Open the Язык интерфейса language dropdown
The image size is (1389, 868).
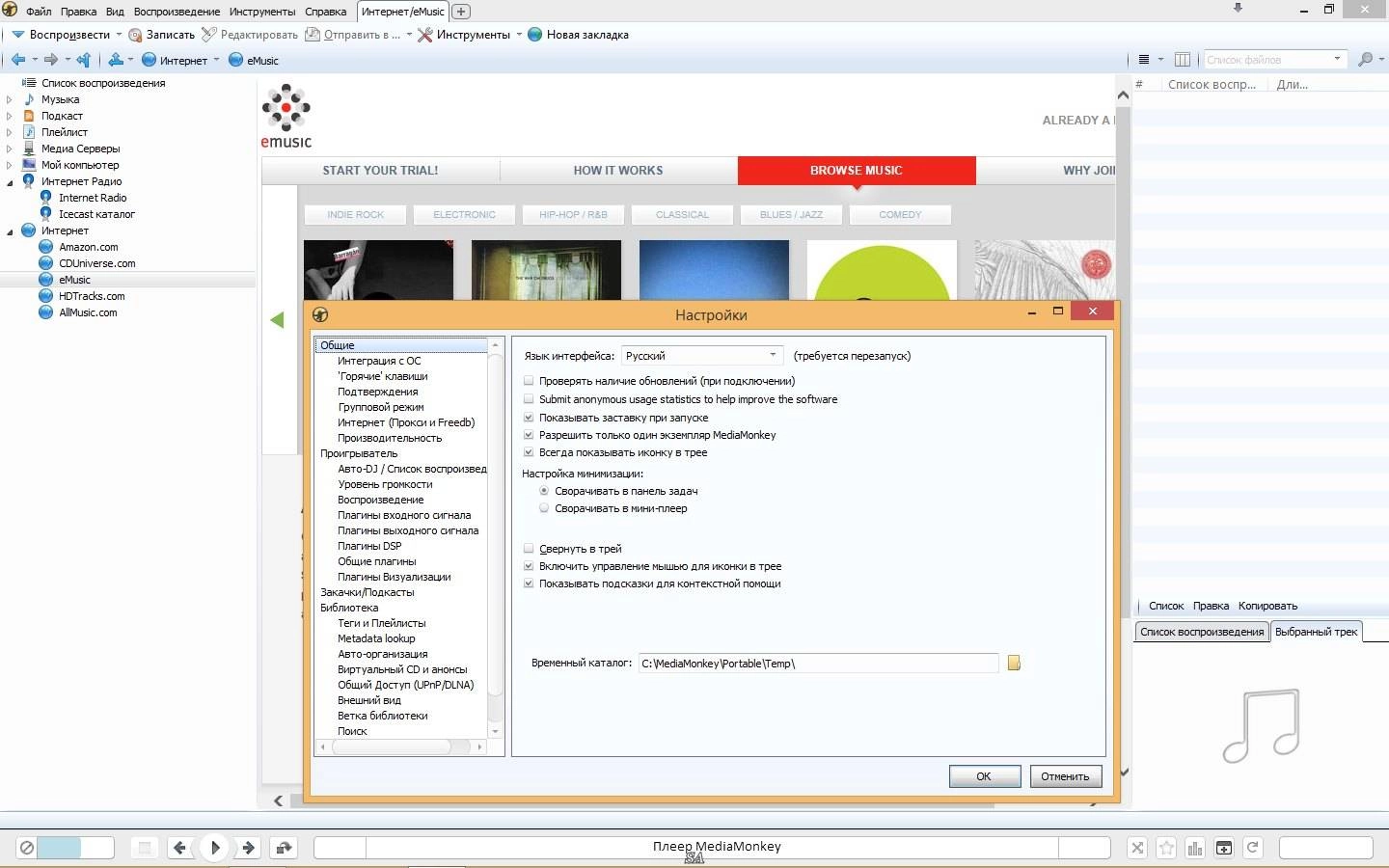(702, 356)
